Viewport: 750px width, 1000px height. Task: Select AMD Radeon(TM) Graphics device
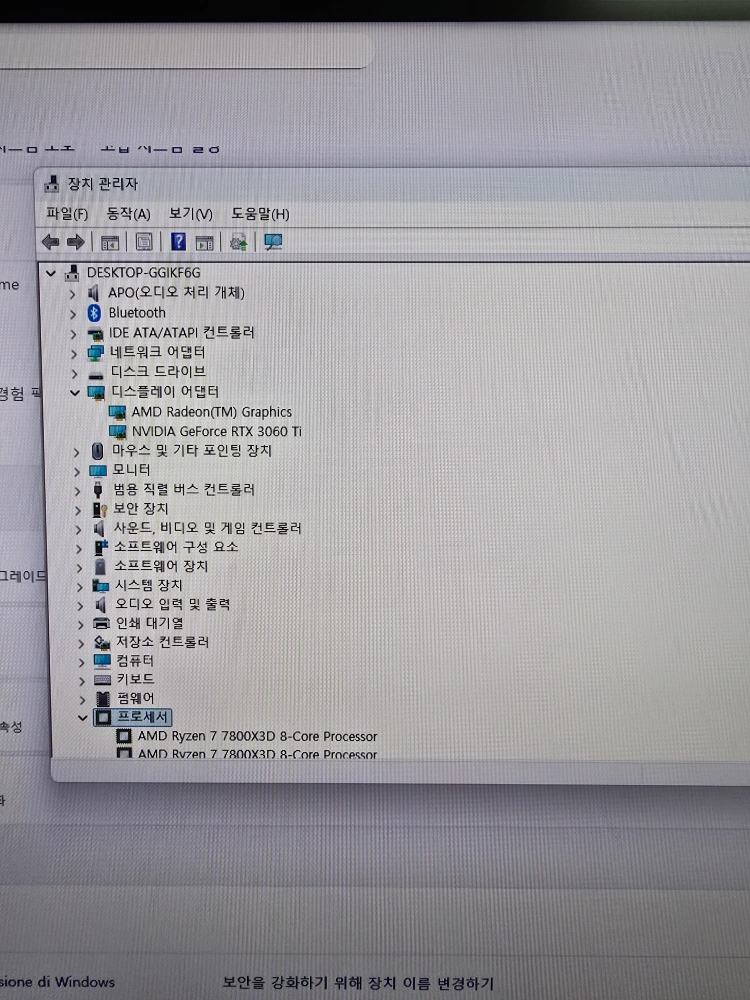click(212, 412)
